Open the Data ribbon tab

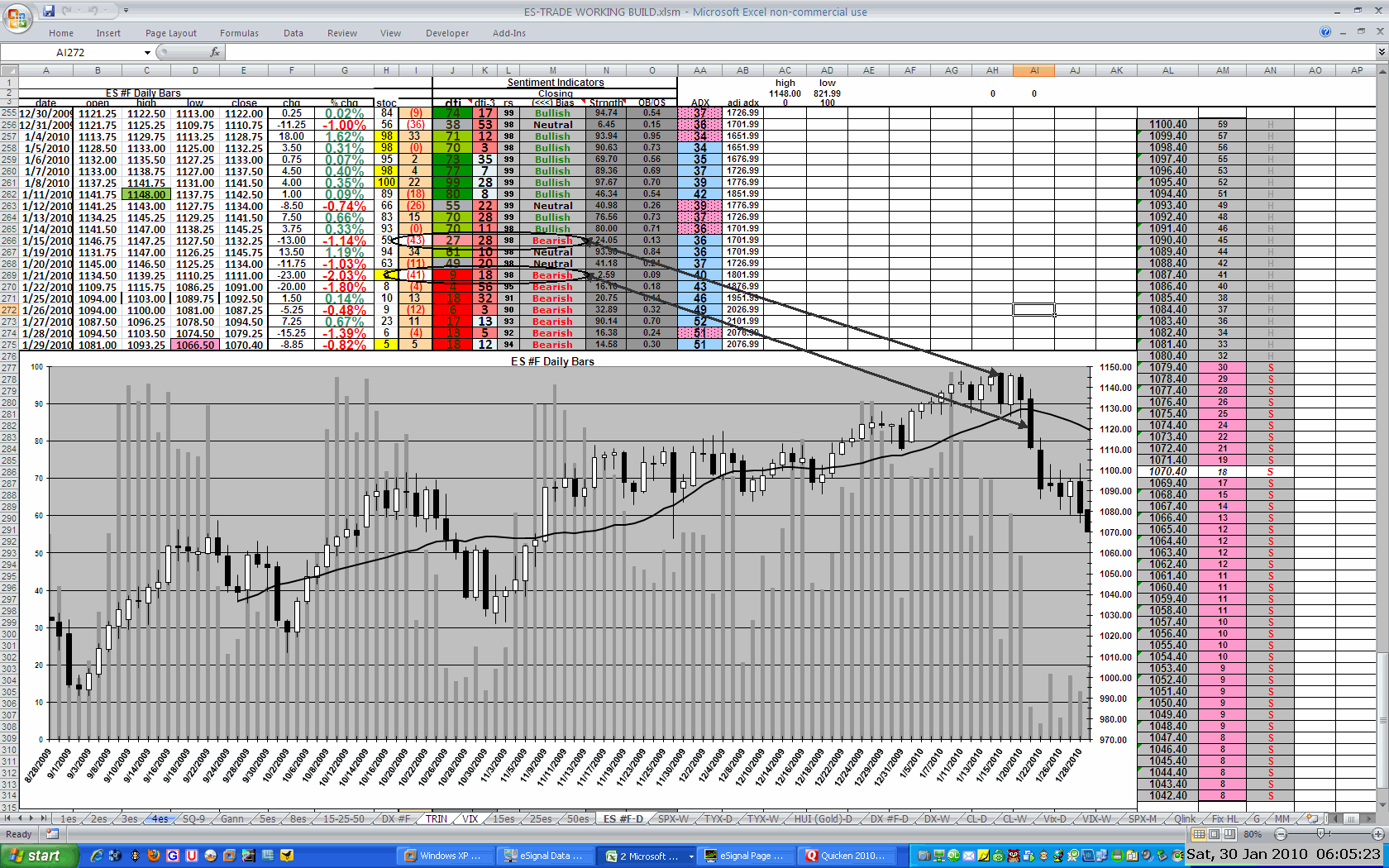(294, 33)
